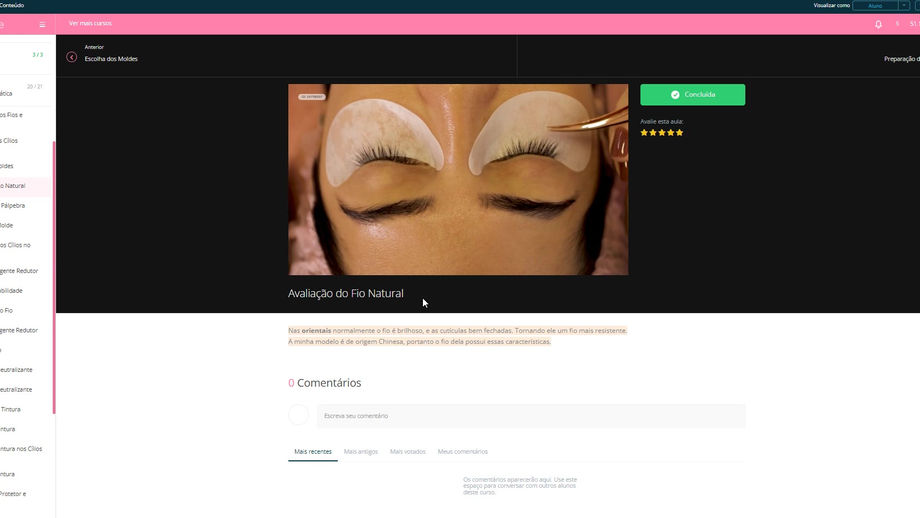
Task: Switch to the Mais antigos tab
Action: coord(361,452)
